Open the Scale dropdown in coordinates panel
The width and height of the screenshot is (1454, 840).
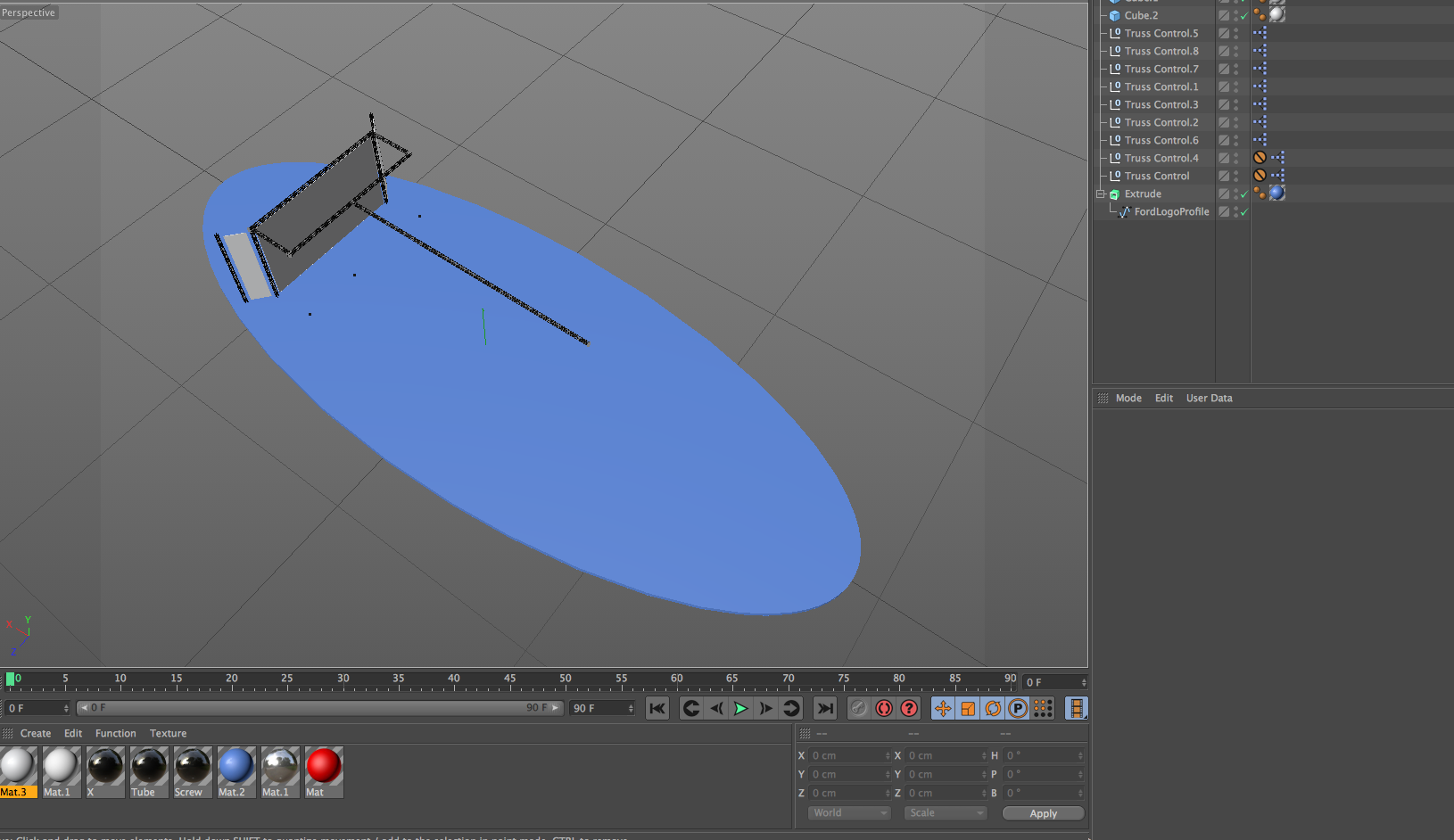pyautogui.click(x=945, y=812)
